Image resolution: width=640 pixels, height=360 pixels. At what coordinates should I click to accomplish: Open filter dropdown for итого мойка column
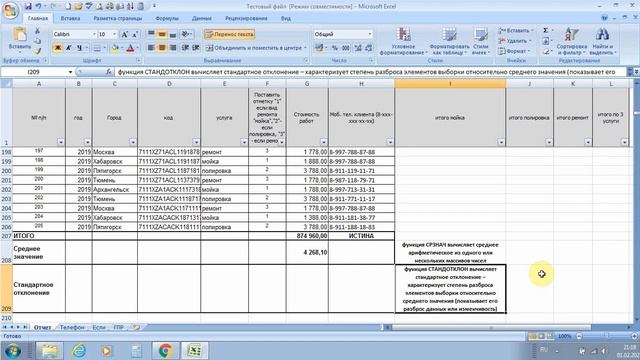pos(501,142)
